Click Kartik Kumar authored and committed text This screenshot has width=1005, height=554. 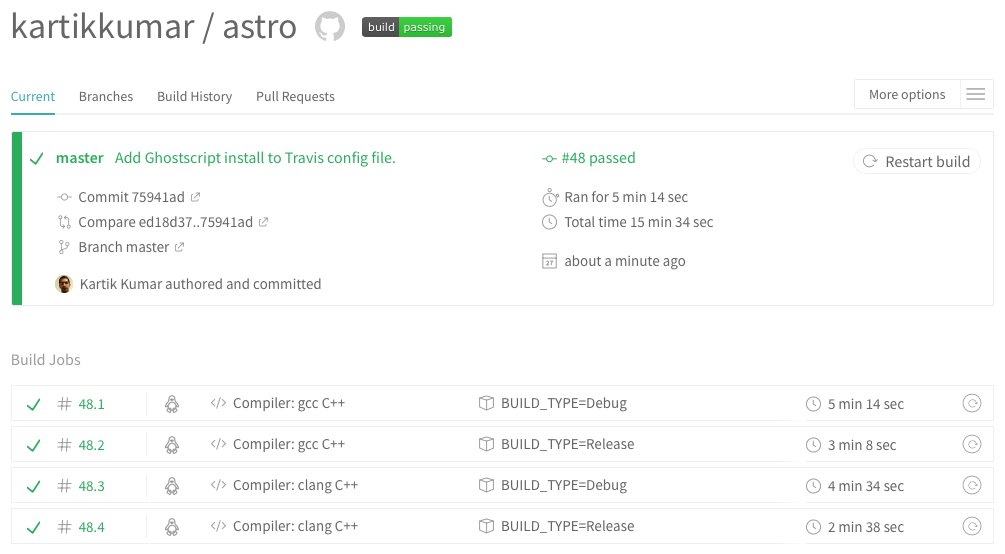(201, 284)
